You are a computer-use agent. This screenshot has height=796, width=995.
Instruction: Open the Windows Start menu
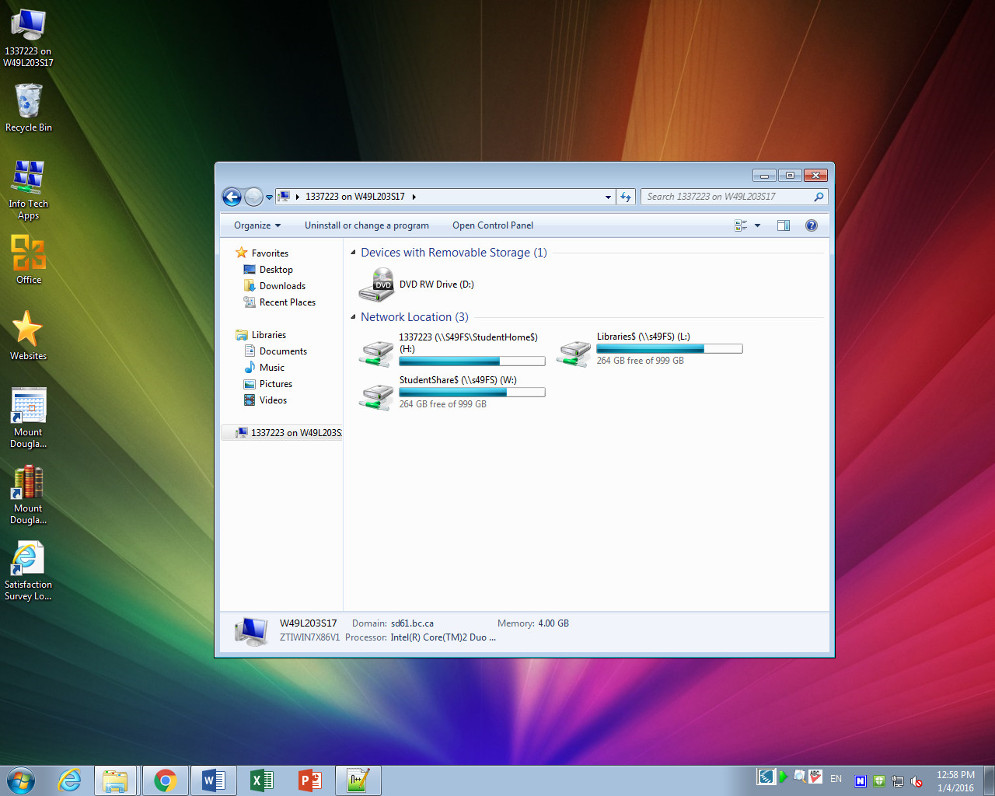coord(20,781)
